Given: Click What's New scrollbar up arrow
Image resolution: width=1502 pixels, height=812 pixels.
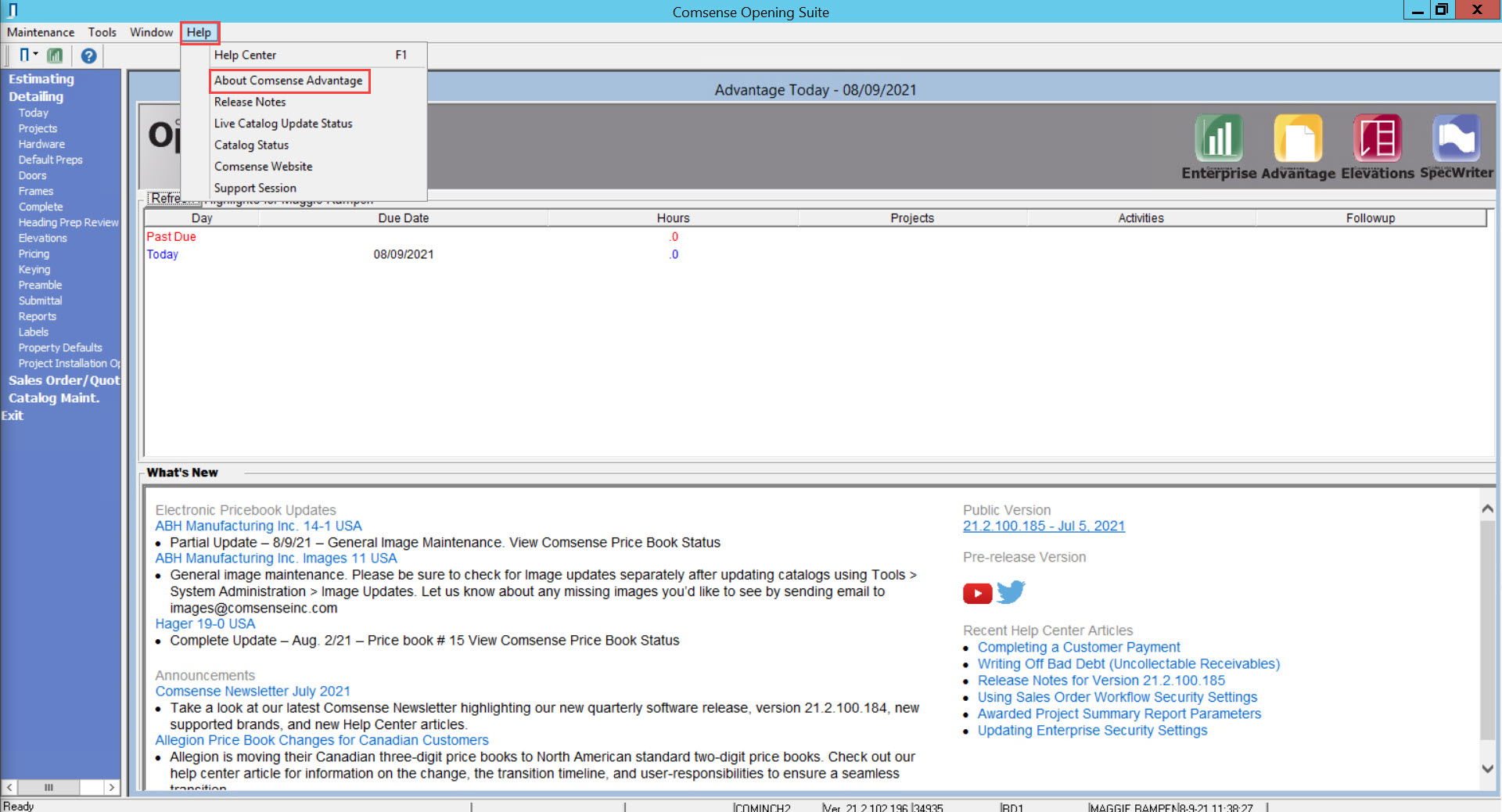Looking at the screenshot, I should 1487,508.
